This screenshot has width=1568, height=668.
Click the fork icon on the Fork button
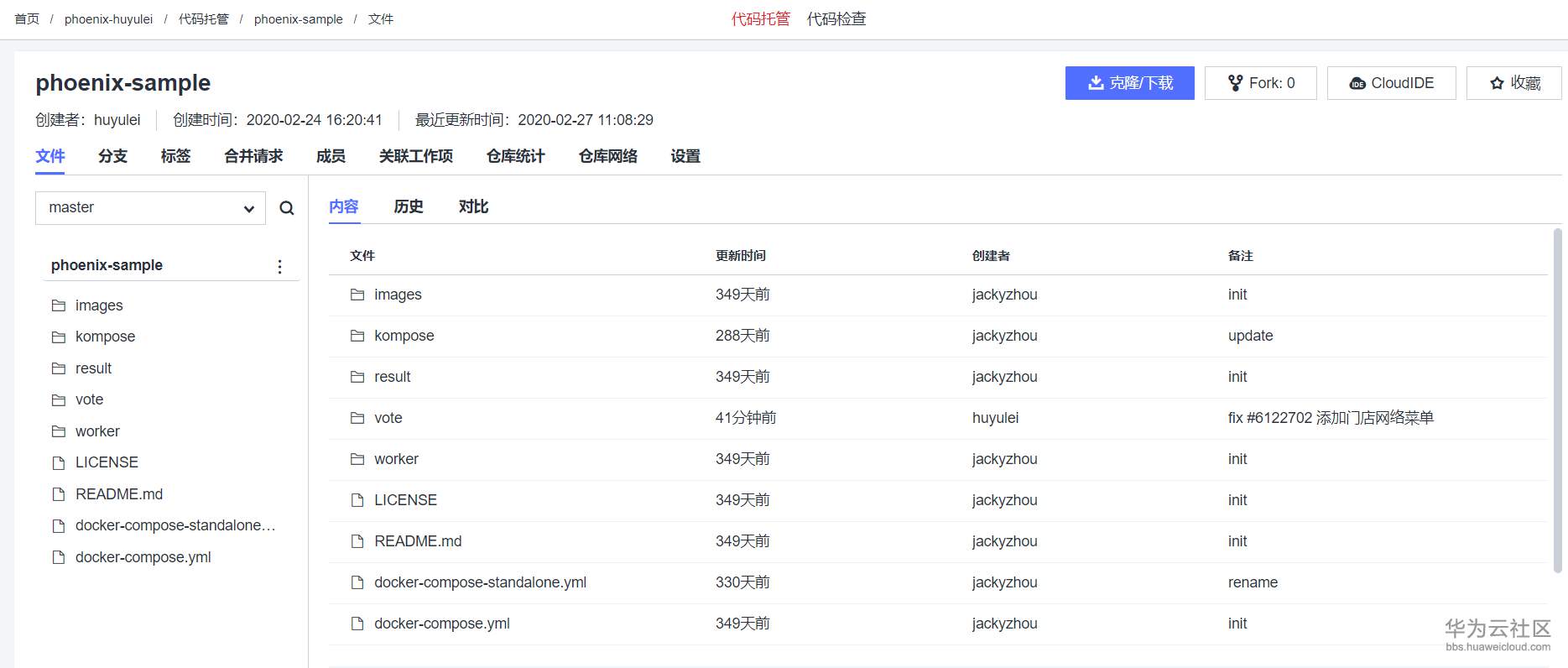[x=1235, y=83]
